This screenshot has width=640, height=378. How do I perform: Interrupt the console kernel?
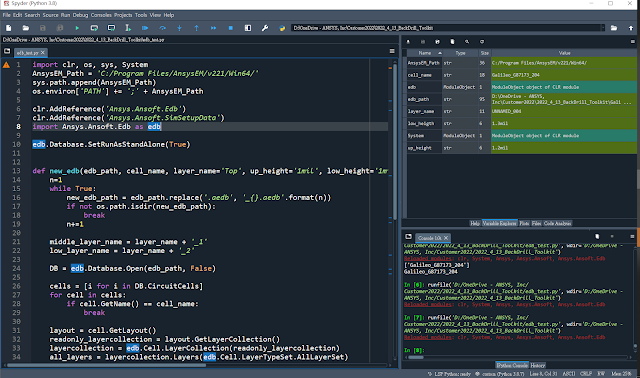(x=612, y=236)
